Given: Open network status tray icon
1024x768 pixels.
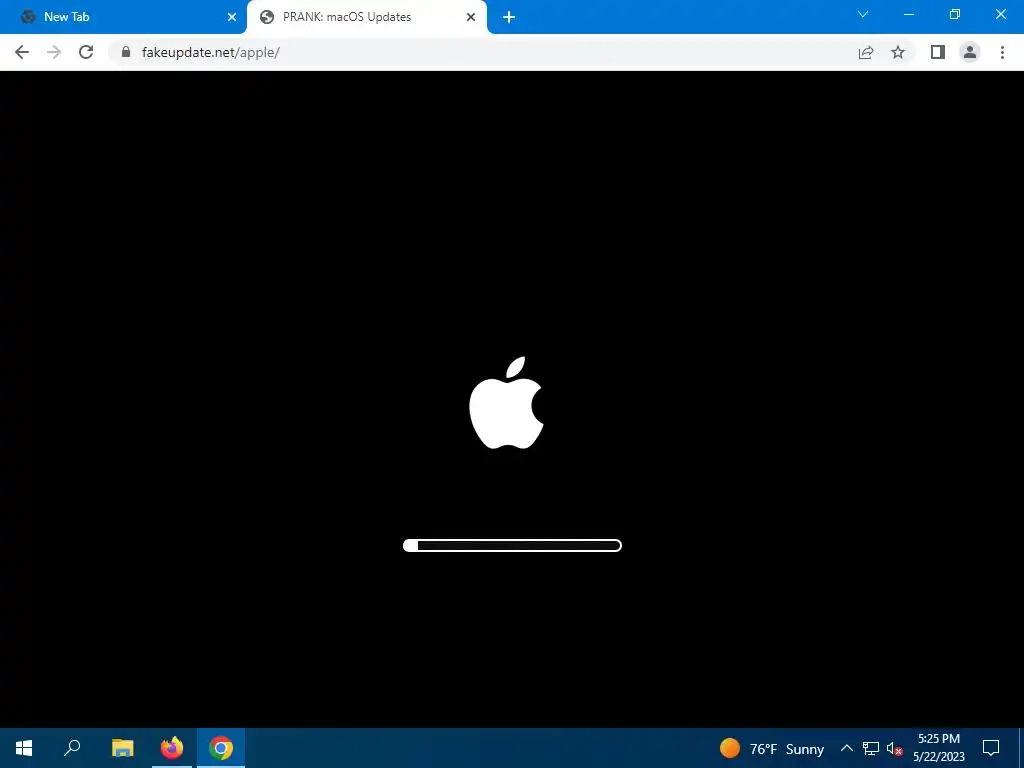Looking at the screenshot, I should click(871, 748).
